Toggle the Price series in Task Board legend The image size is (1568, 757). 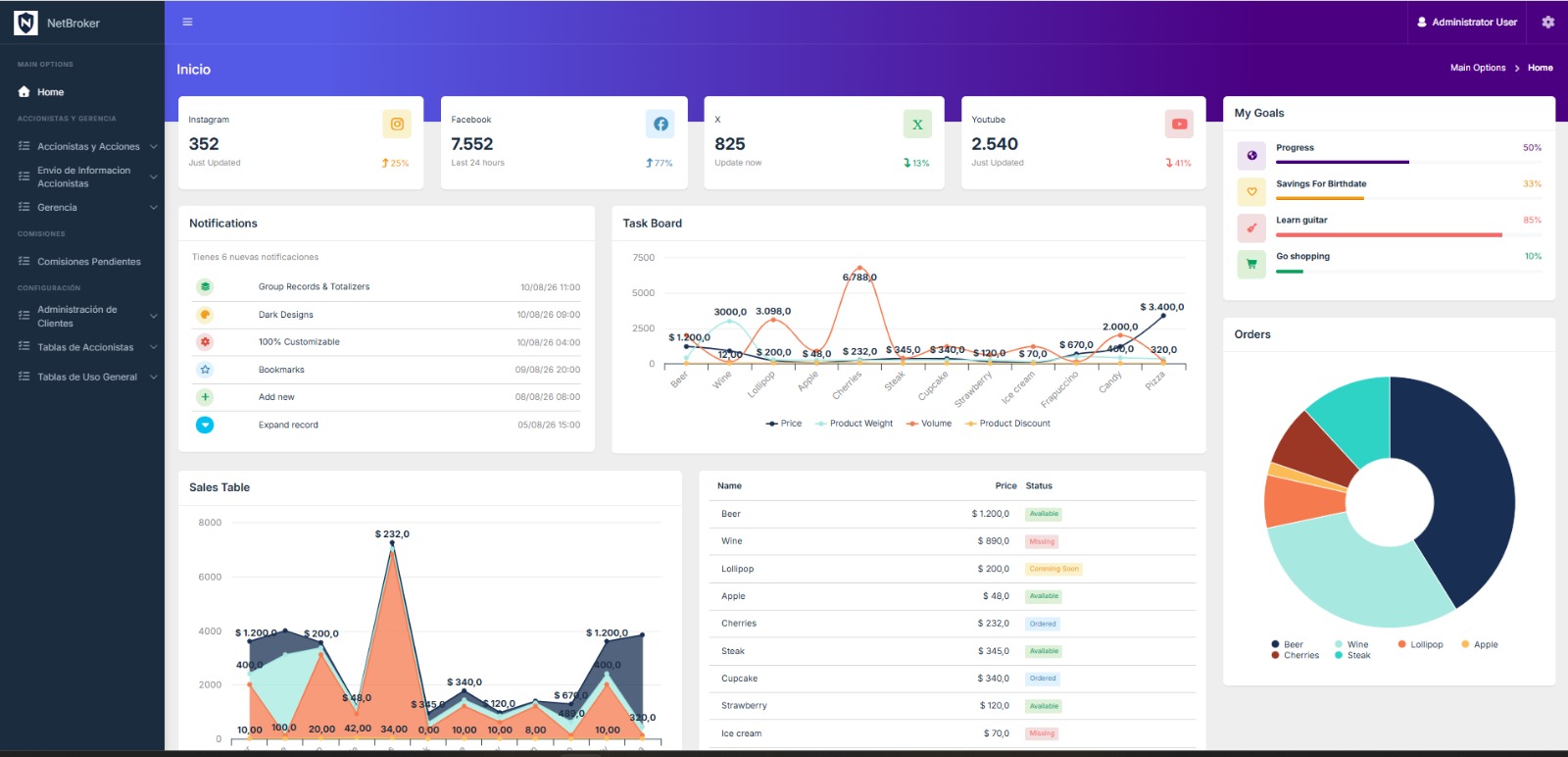784,424
